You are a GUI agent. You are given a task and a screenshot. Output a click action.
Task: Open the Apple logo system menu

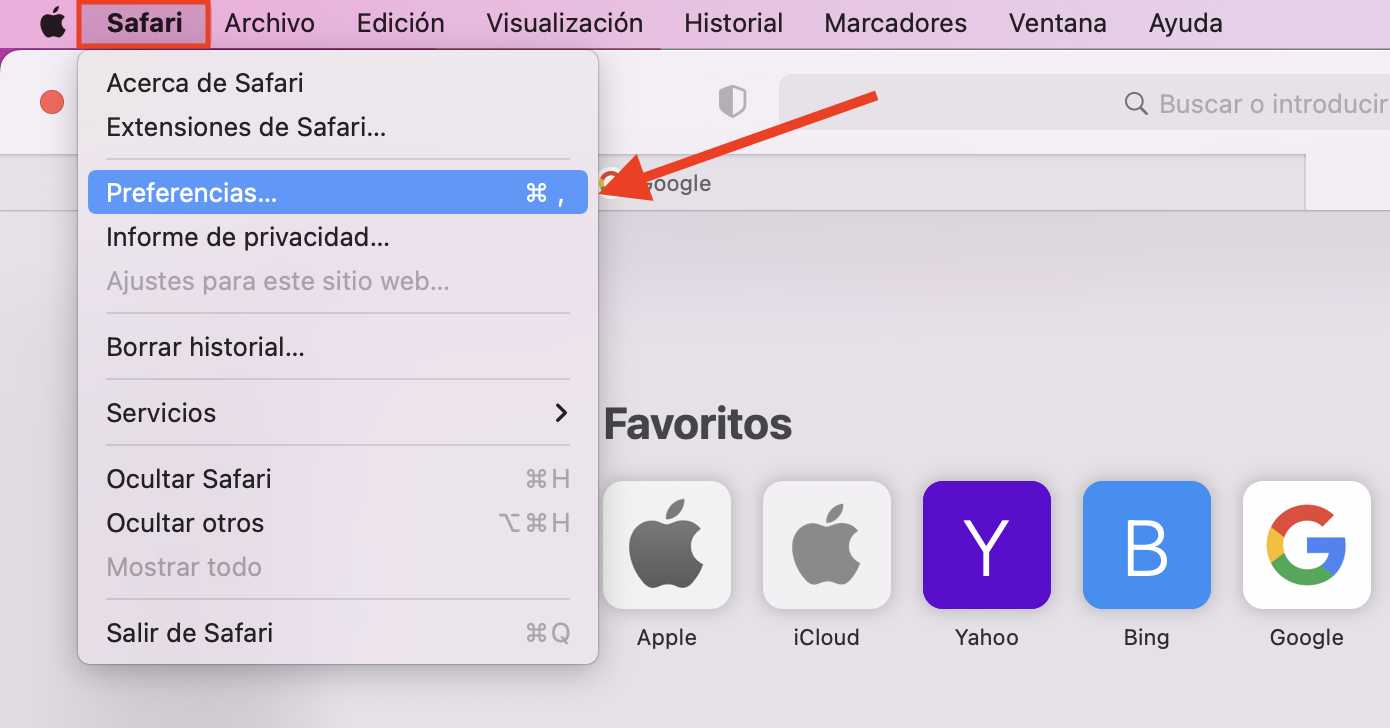52,23
